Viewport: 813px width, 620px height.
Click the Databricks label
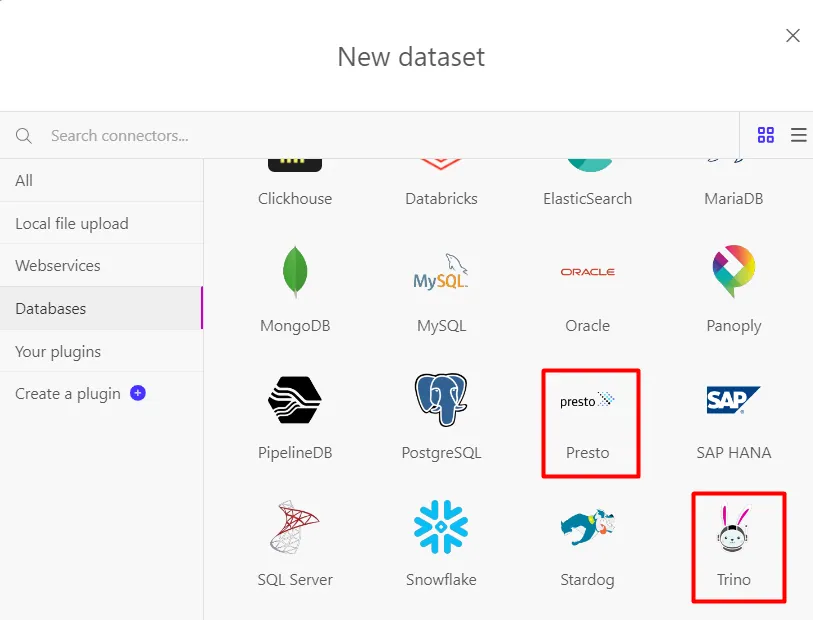[441, 199]
